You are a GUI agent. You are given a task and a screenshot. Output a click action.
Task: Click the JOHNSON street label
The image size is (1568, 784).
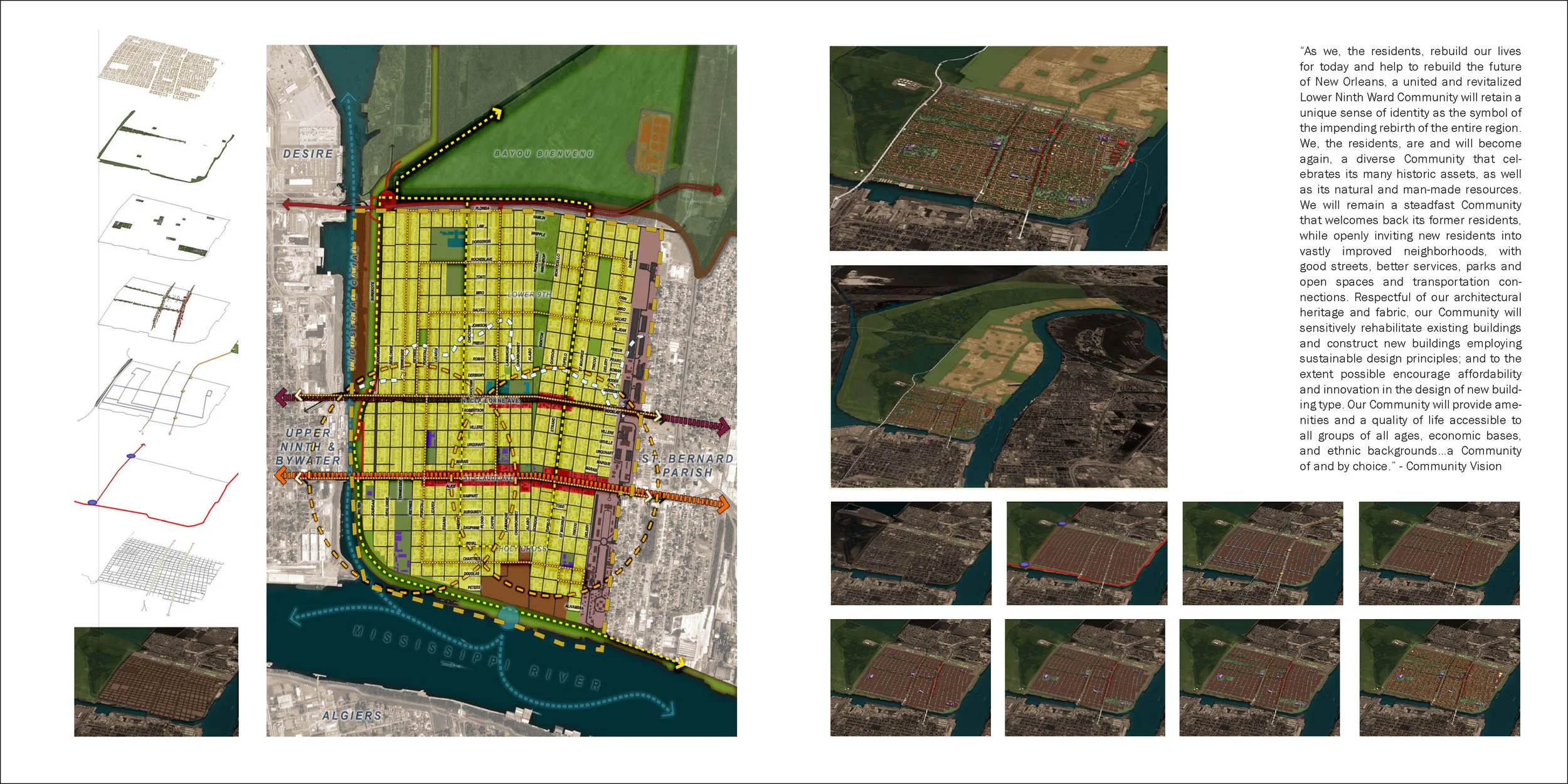click(479, 326)
